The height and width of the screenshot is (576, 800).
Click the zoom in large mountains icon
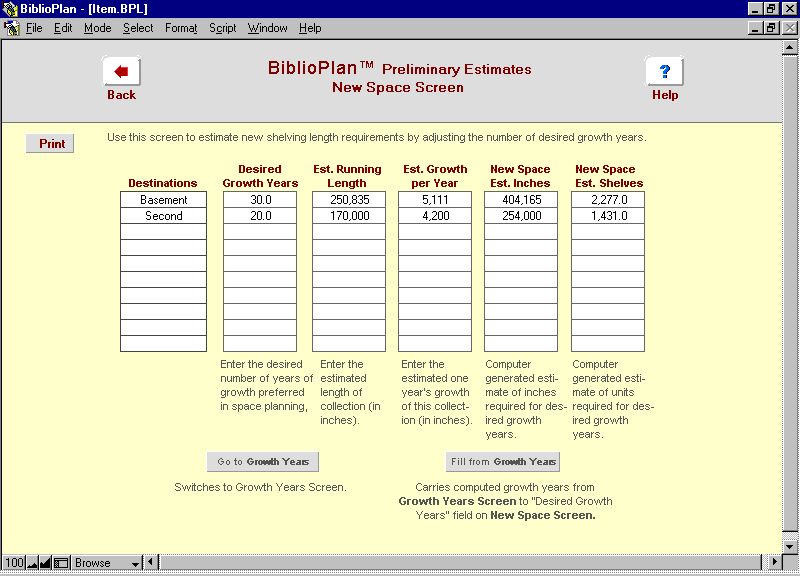[x=45, y=563]
